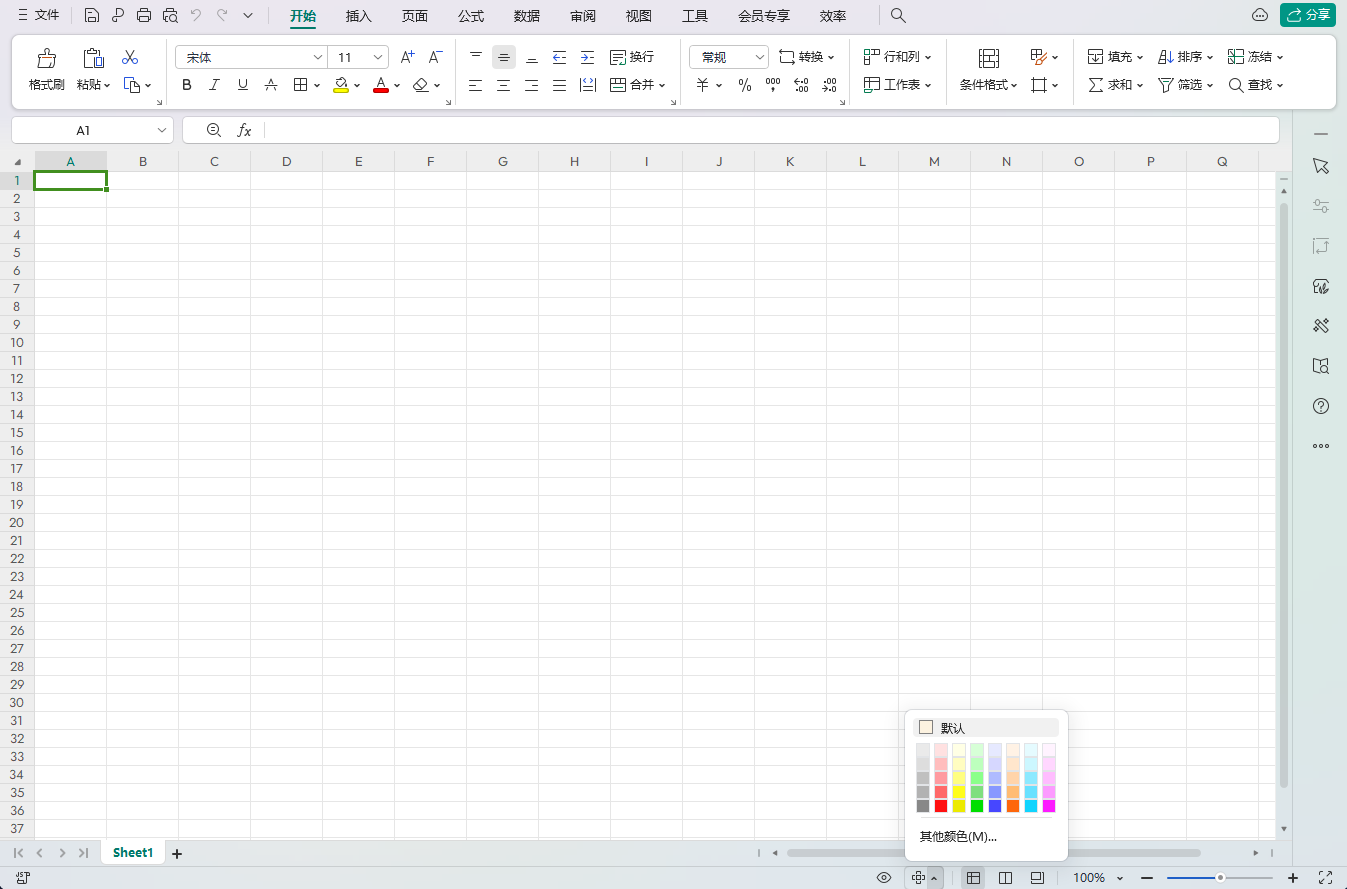This screenshot has height=889, width=1347.
Task: Expand the Merge (合并) dropdown
Action: click(x=662, y=86)
